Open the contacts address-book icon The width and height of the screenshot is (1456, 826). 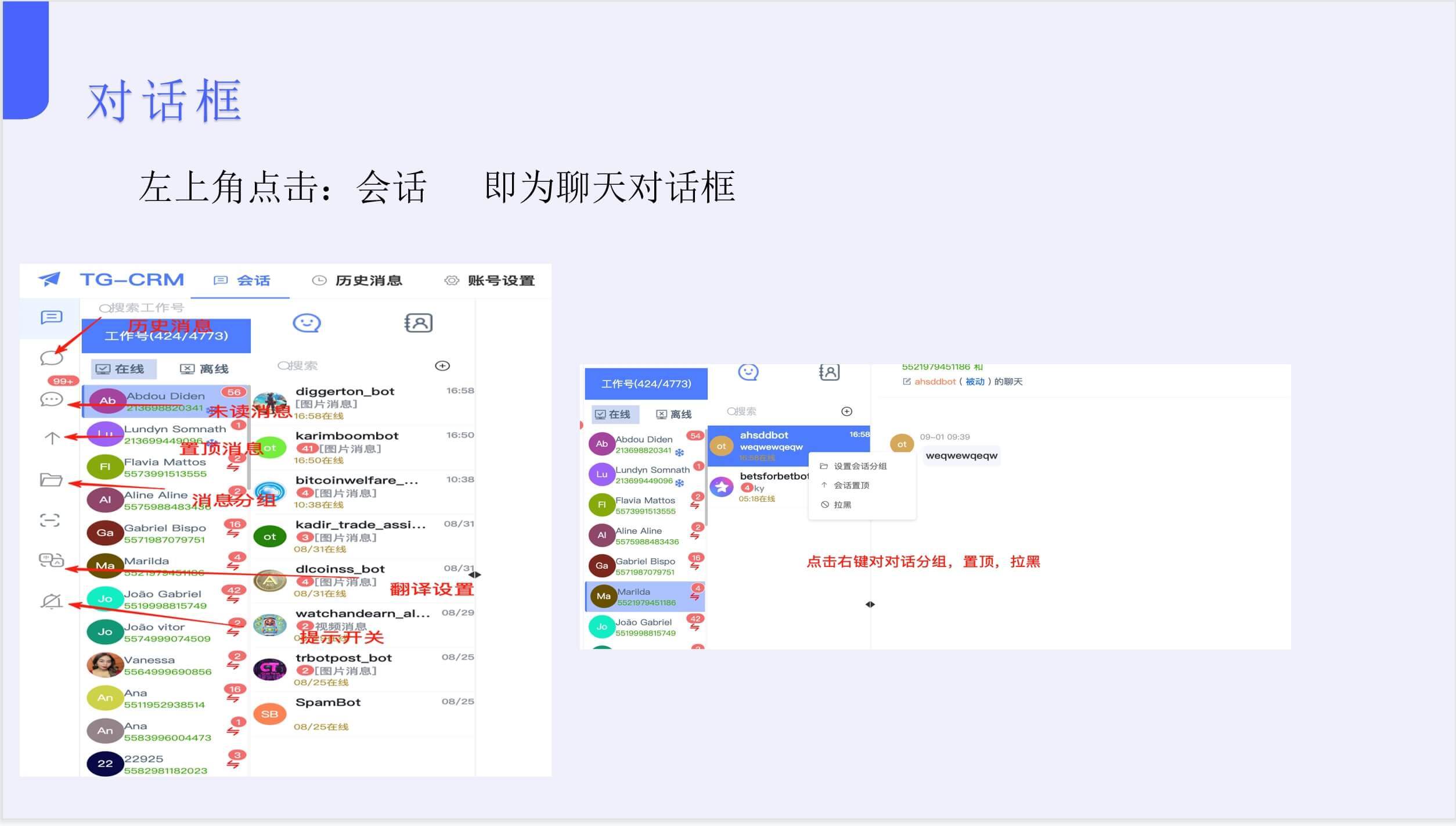tap(419, 323)
